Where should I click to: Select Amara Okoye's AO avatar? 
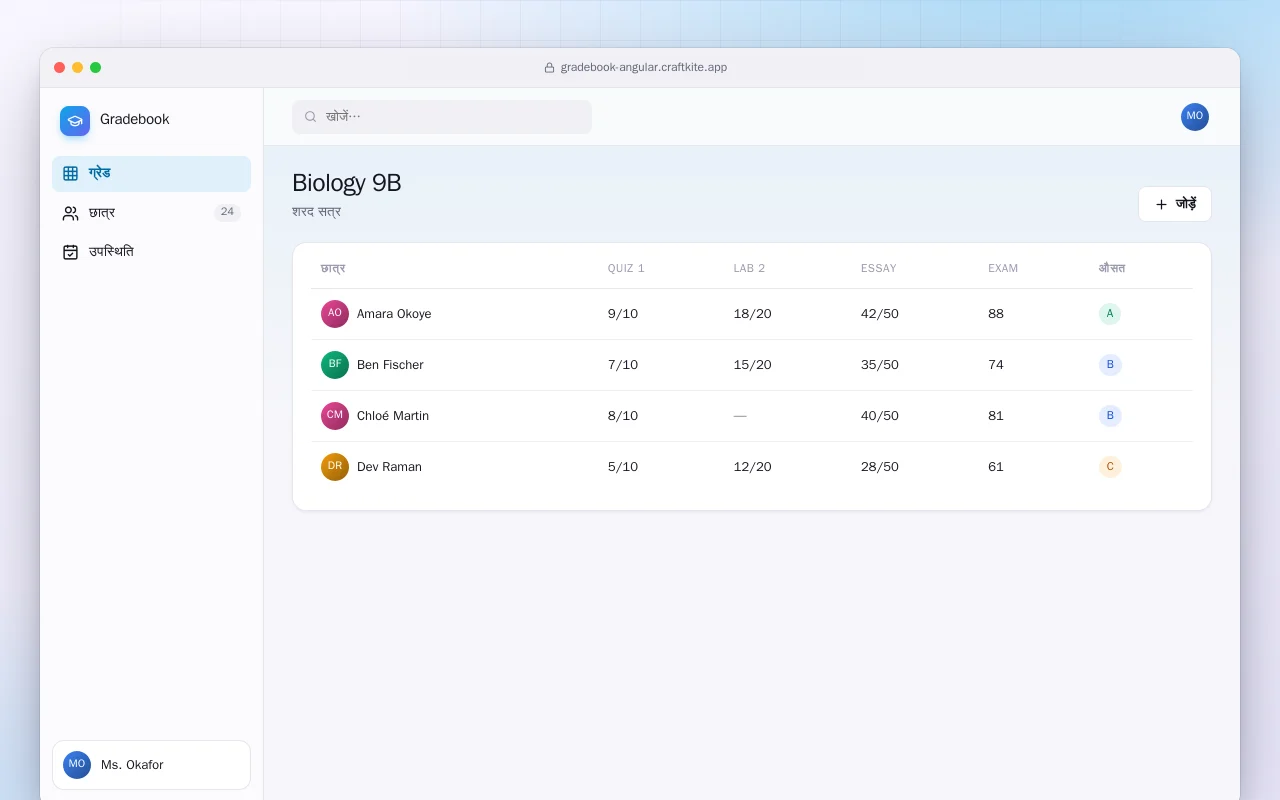pyautogui.click(x=335, y=314)
